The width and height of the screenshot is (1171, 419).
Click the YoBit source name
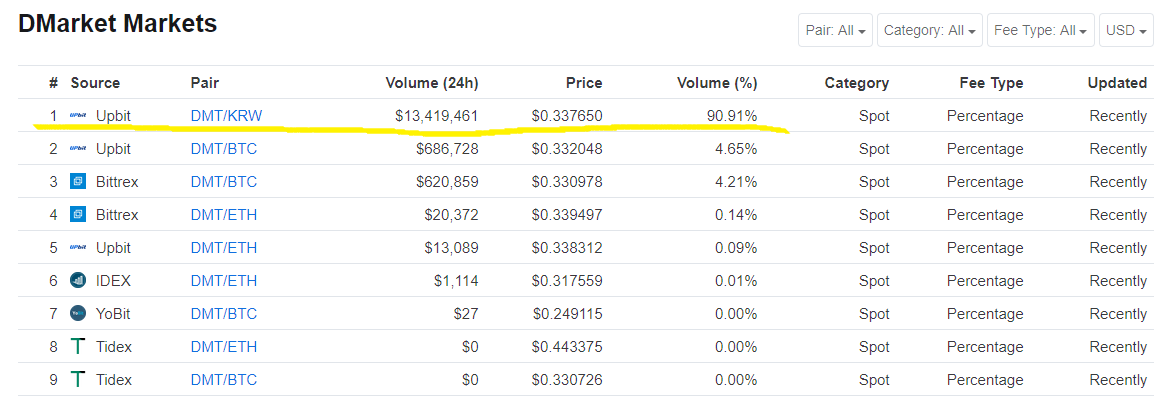click(113, 314)
